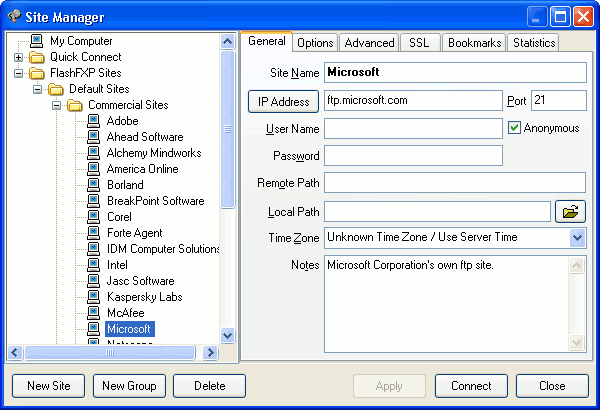Image resolution: width=600 pixels, height=410 pixels.
Task: Show the Bookmarks tab
Action: (x=474, y=42)
